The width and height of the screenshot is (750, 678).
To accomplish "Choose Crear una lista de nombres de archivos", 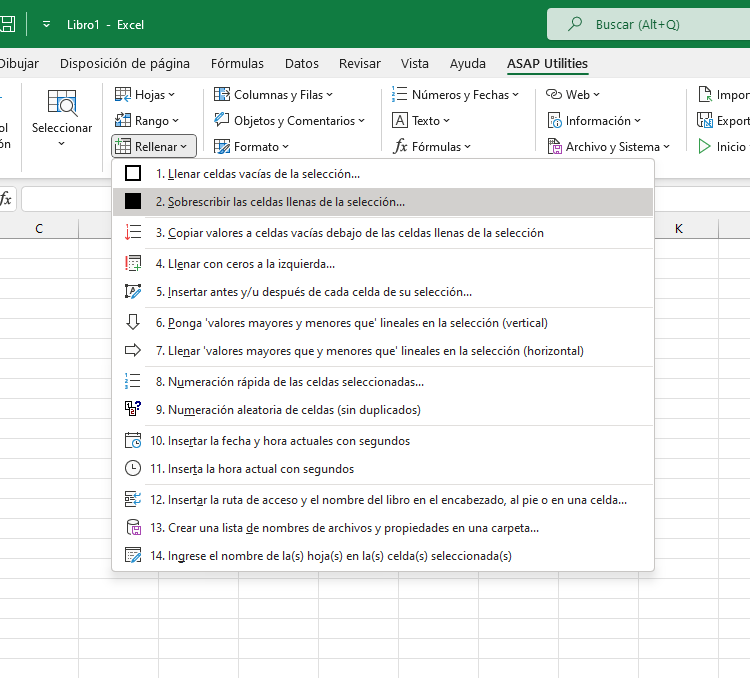I will point(383,528).
